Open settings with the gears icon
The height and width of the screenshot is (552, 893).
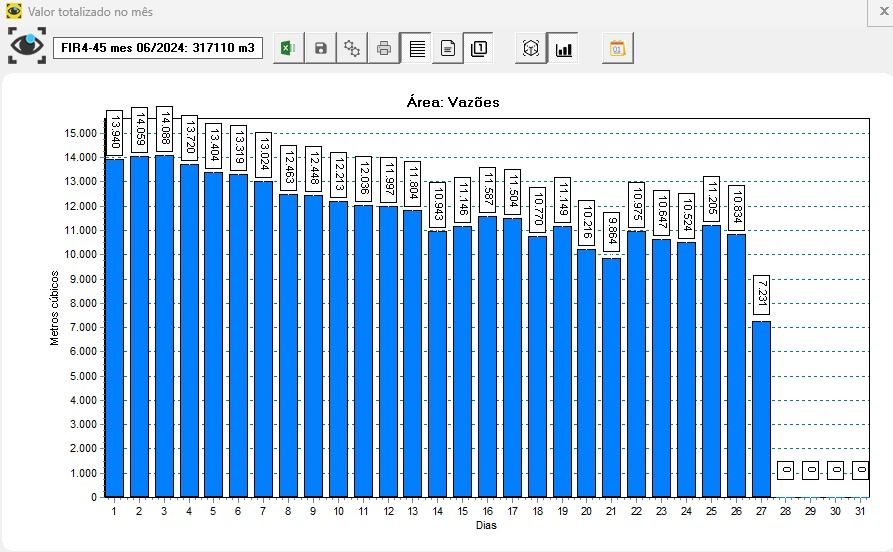[352, 48]
